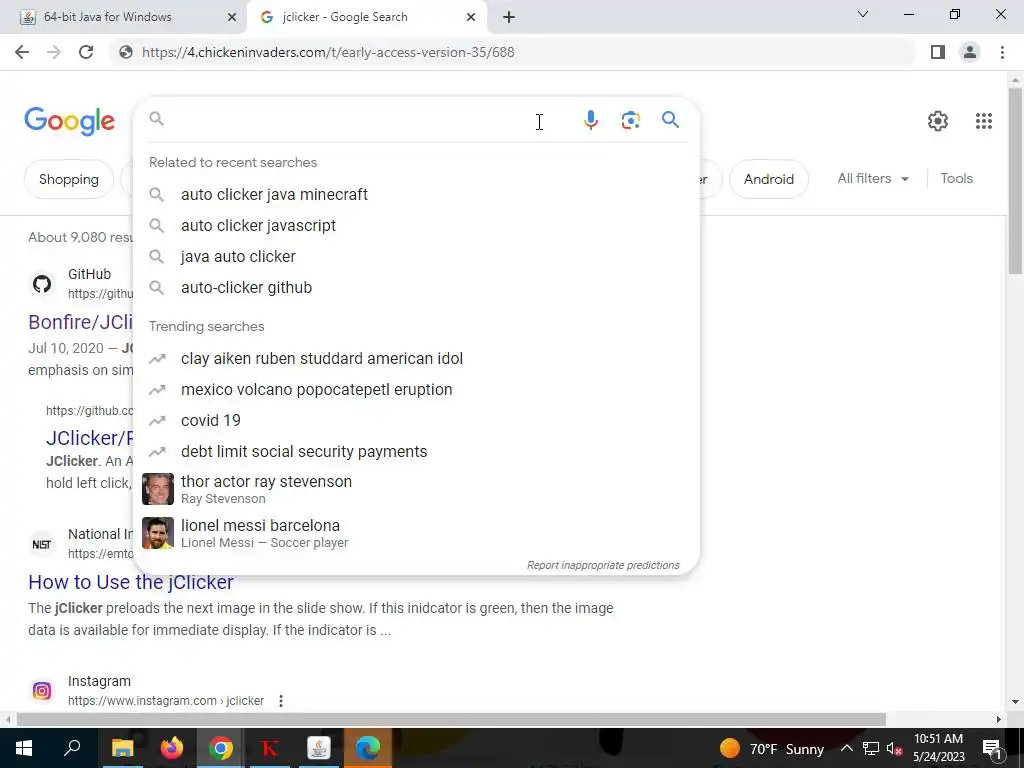The height and width of the screenshot is (768, 1024).
Task: Select thor actor ray stevenson suggestion
Action: pos(416,489)
